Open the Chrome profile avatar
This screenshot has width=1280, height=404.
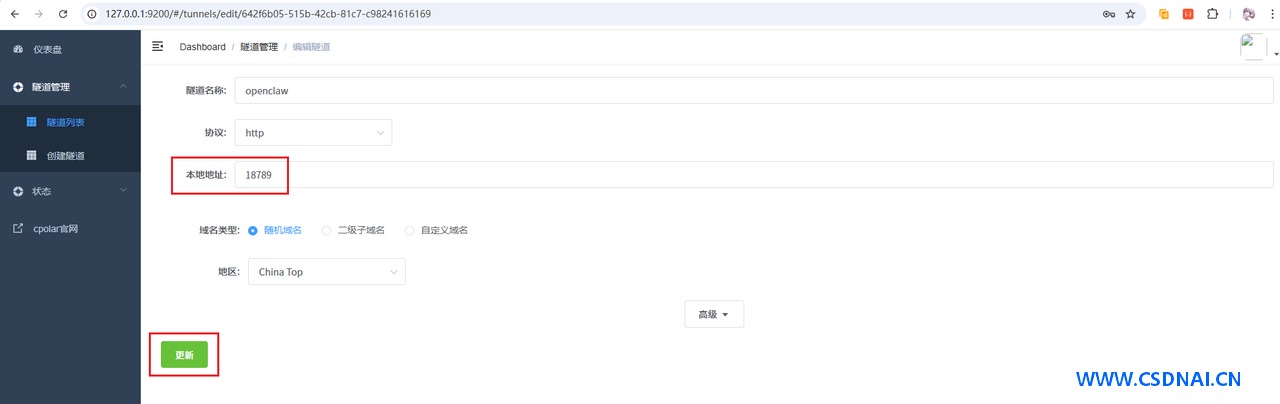1248,14
